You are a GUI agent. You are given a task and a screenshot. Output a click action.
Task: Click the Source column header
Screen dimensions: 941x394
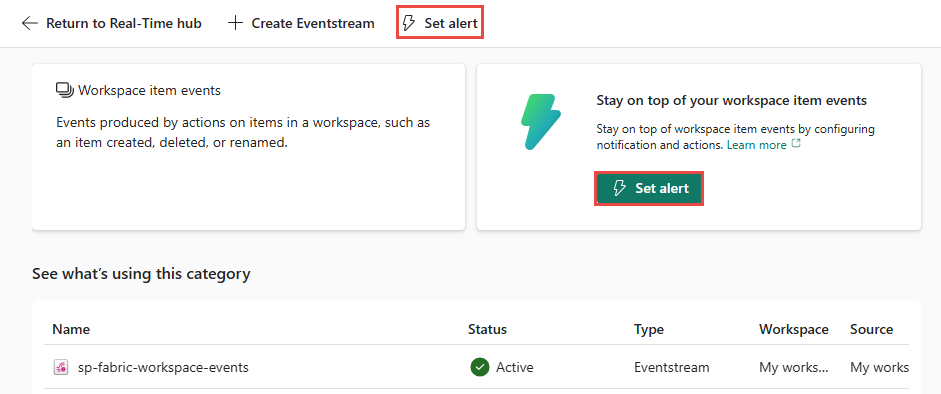coord(871,329)
